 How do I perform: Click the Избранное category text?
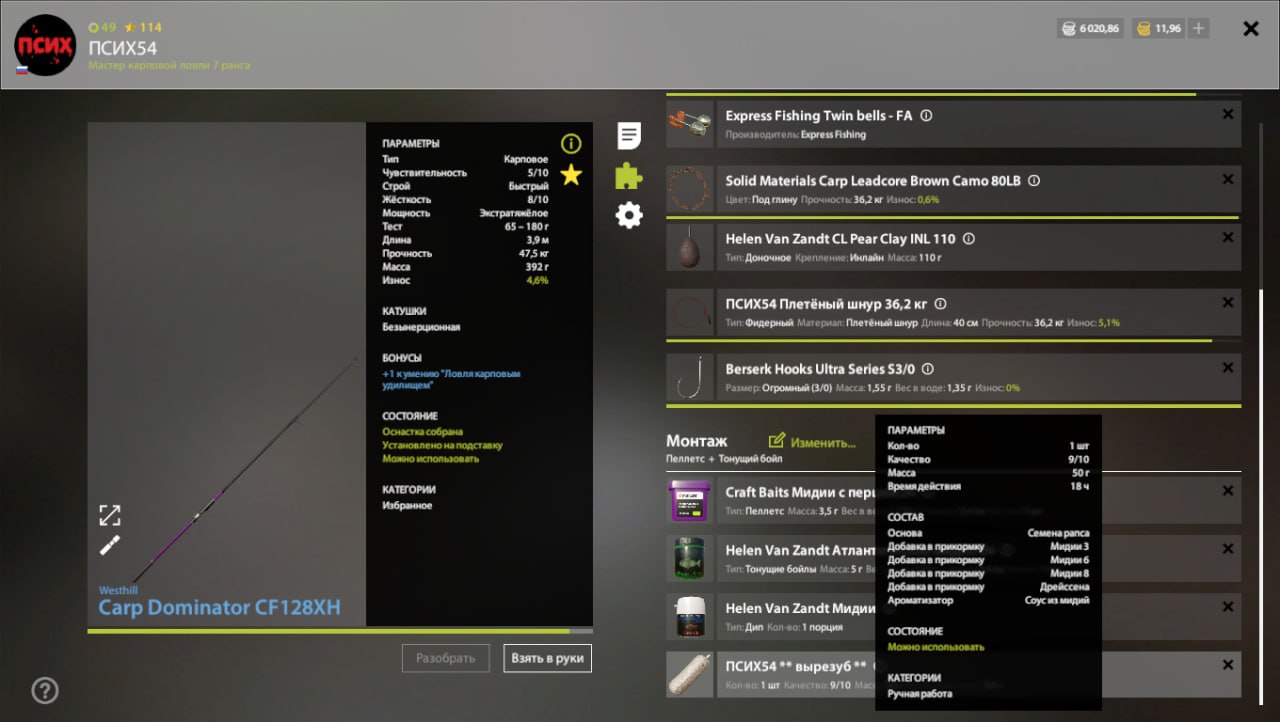(407, 506)
